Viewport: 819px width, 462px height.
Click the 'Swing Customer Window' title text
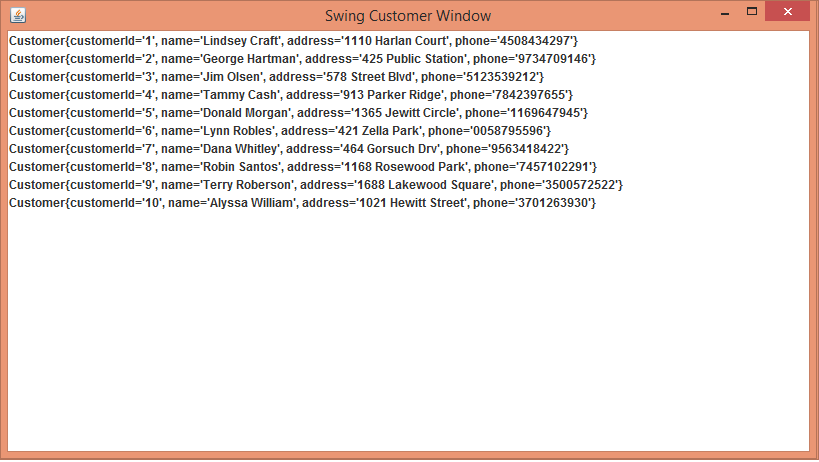(408, 16)
